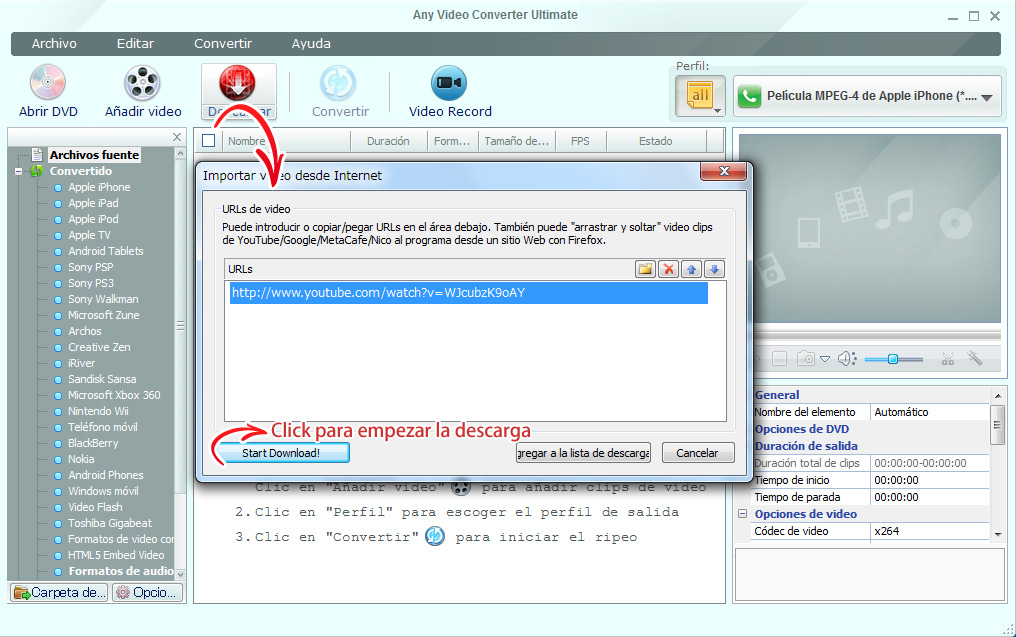Take a snapshot with the camera icon

pos(805,358)
